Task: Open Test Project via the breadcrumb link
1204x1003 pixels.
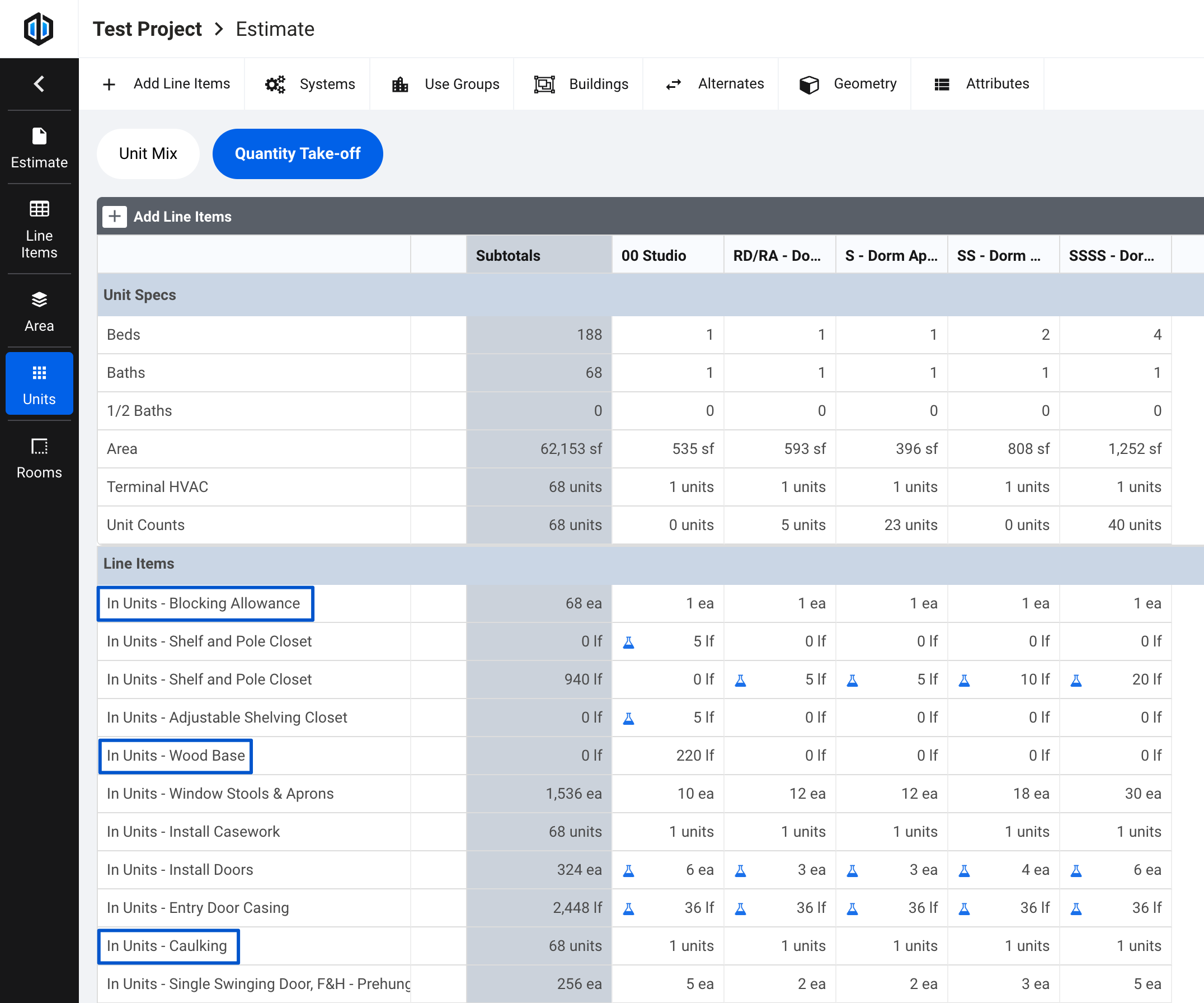Action: (147, 29)
